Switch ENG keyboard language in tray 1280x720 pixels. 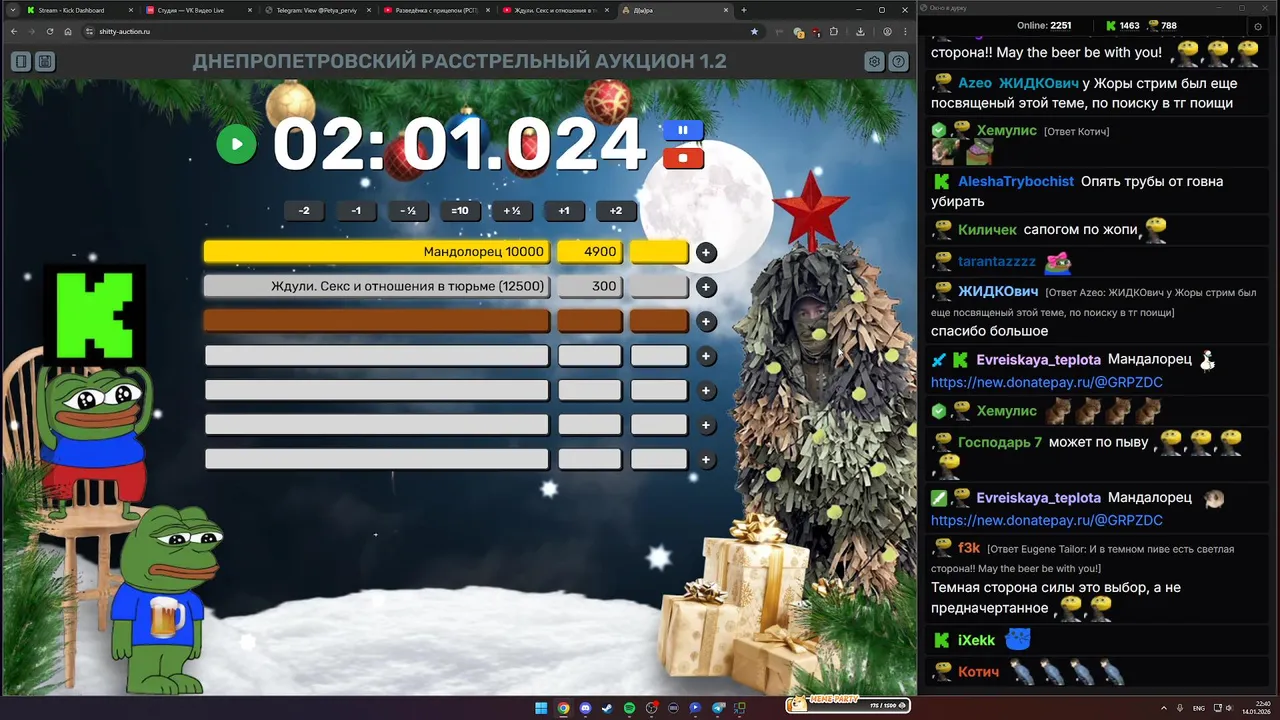[1199, 708]
